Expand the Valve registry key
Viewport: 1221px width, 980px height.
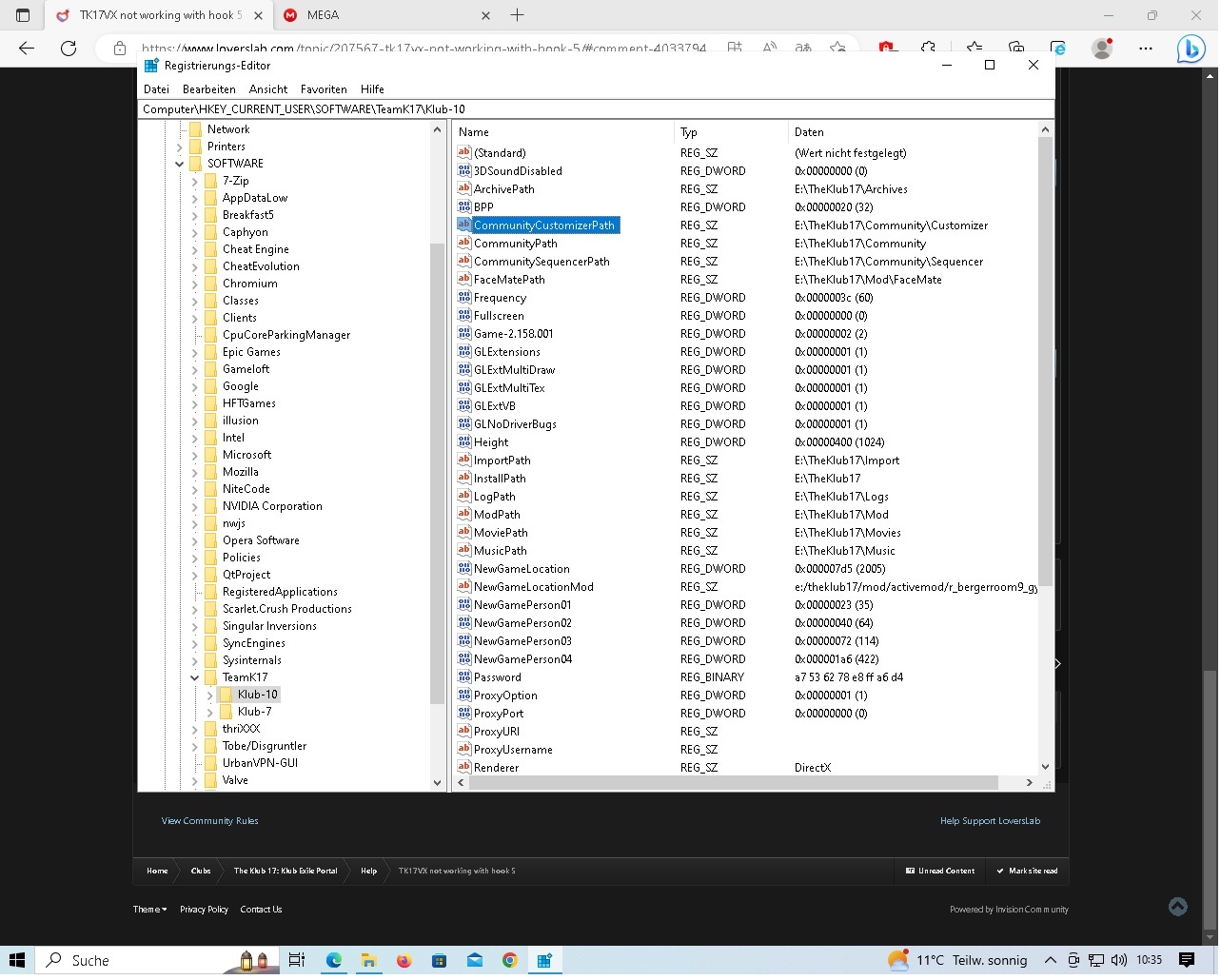coord(195,780)
